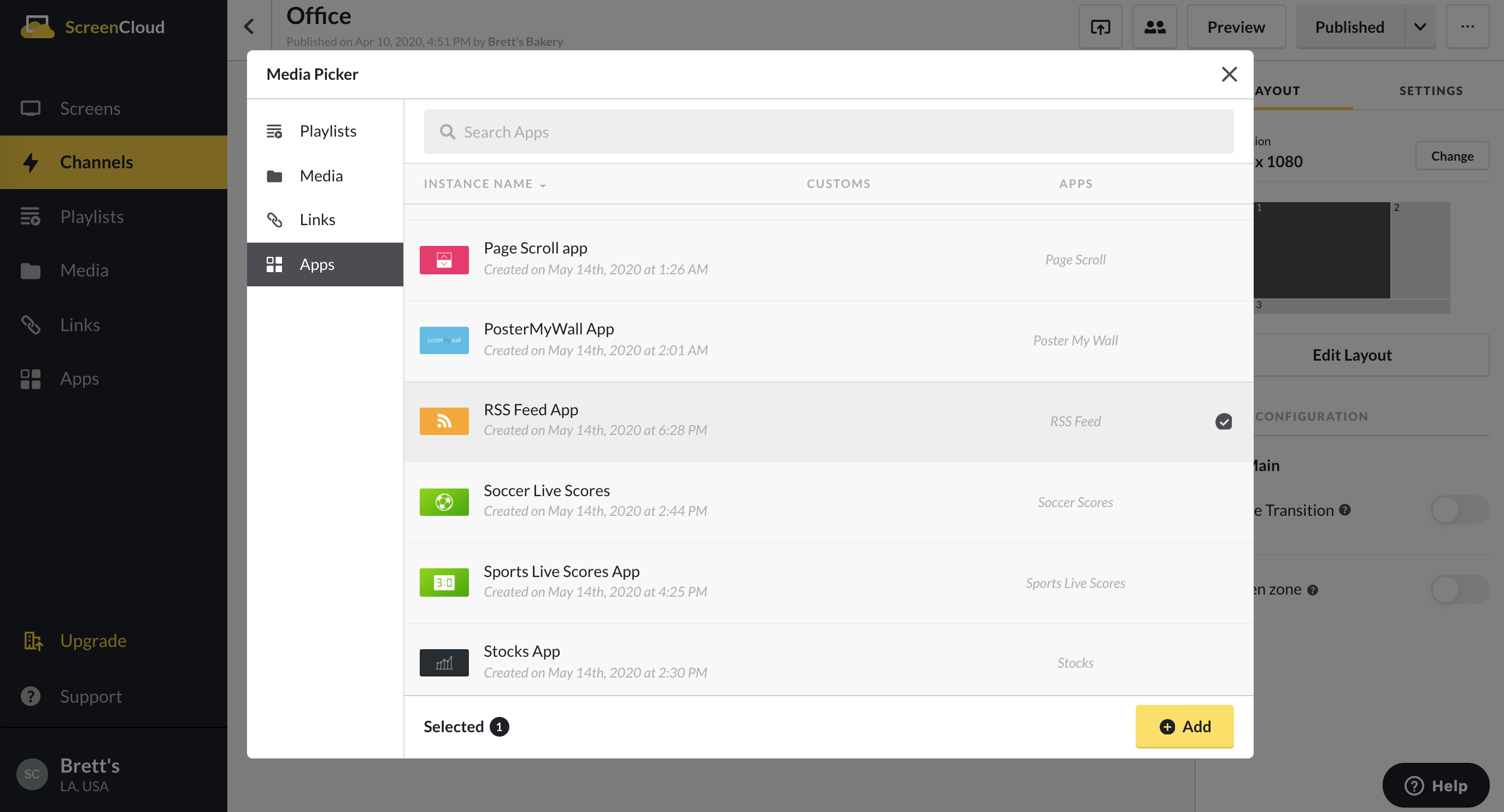This screenshot has height=812, width=1504.
Task: Search for apps in search field
Action: (829, 131)
